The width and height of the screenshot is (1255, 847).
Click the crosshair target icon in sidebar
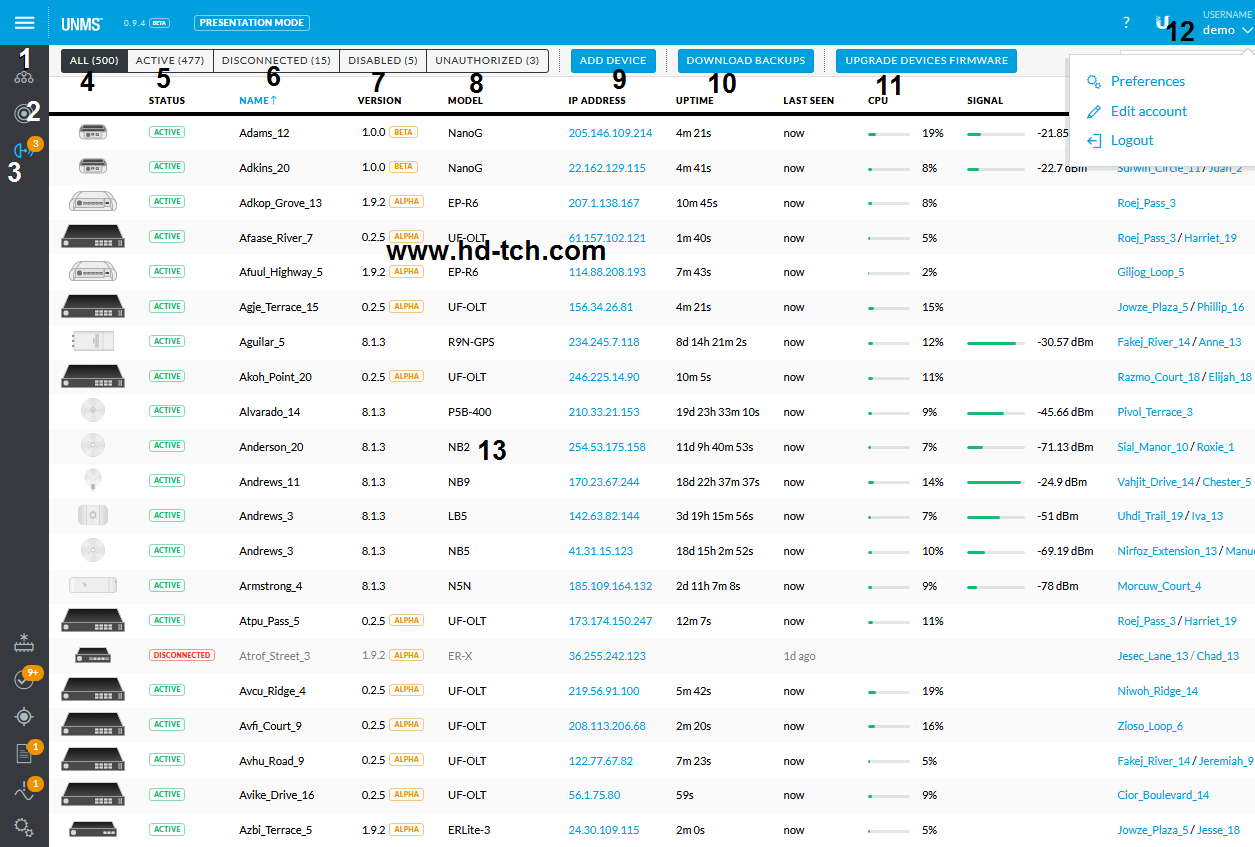(x=24, y=716)
